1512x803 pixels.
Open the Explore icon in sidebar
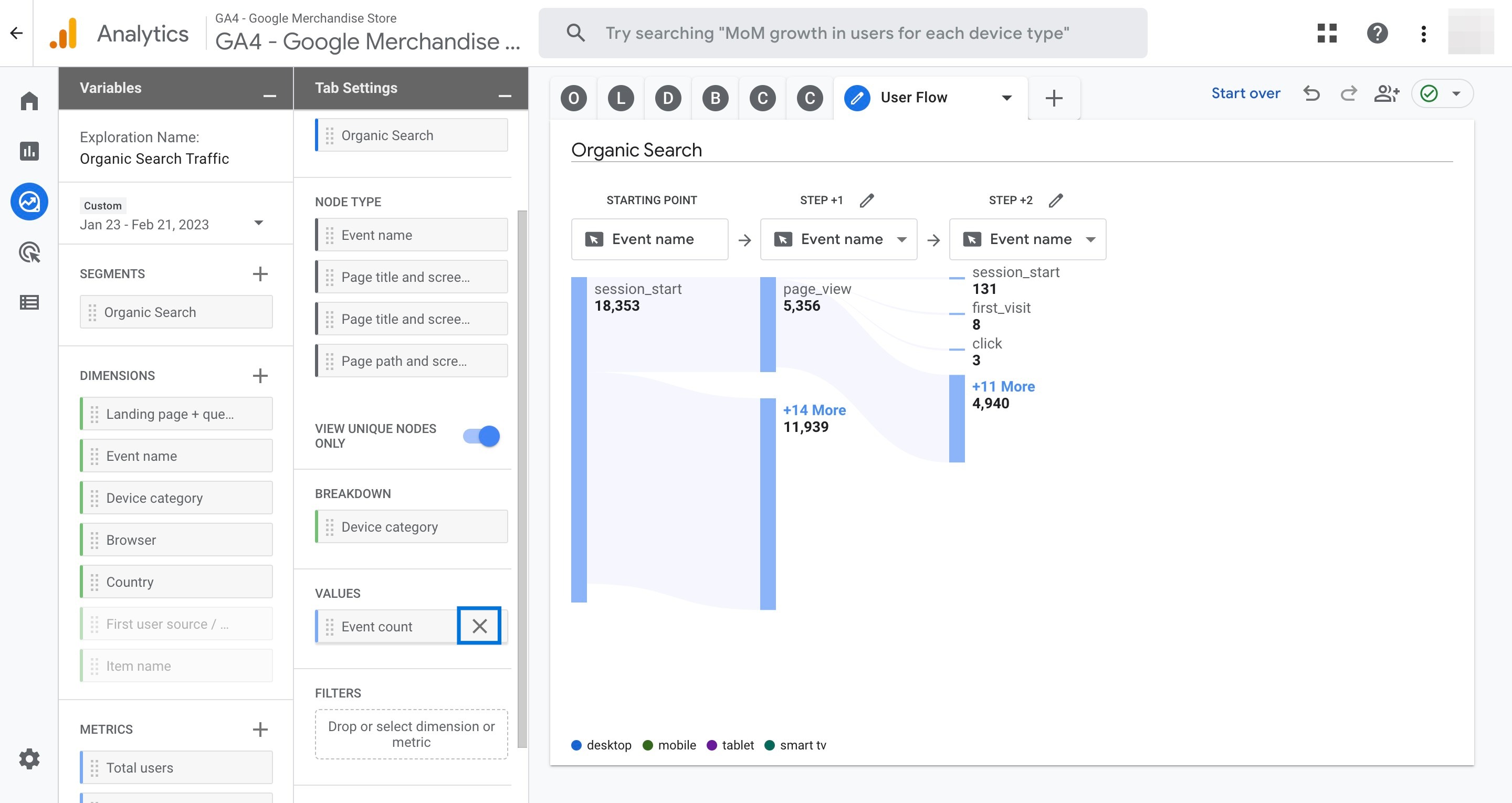click(29, 202)
